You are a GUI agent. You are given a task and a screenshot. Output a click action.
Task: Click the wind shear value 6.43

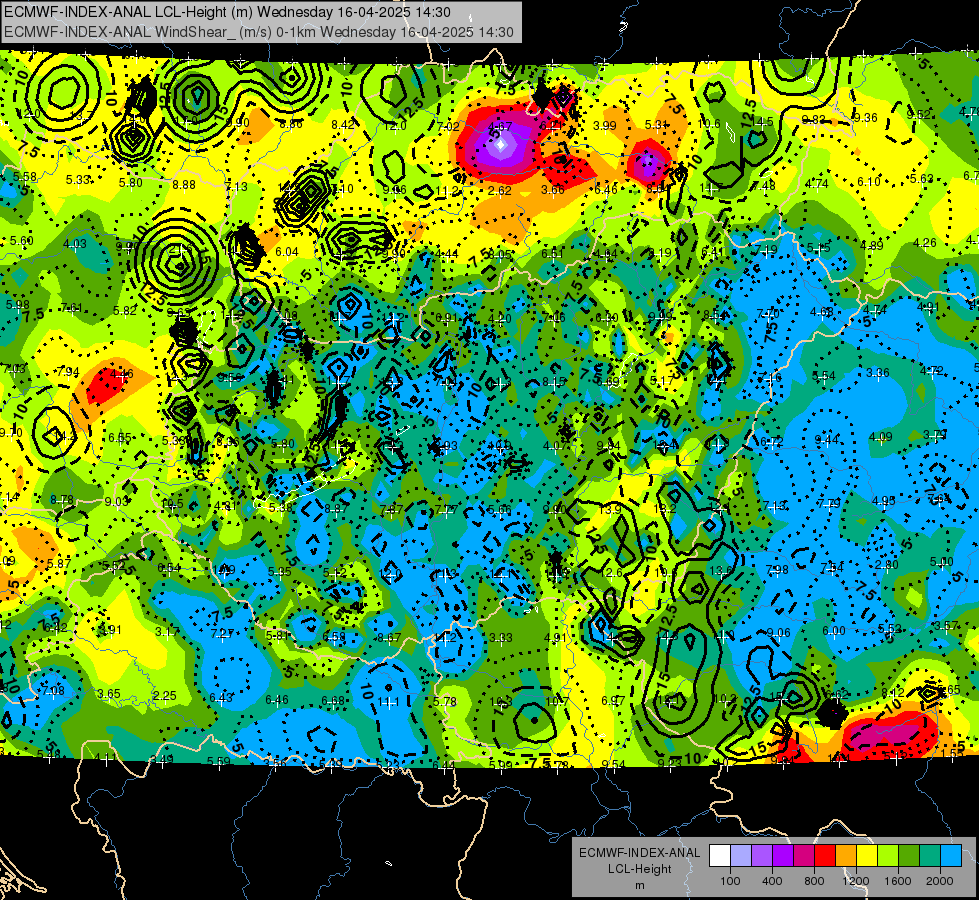221,698
